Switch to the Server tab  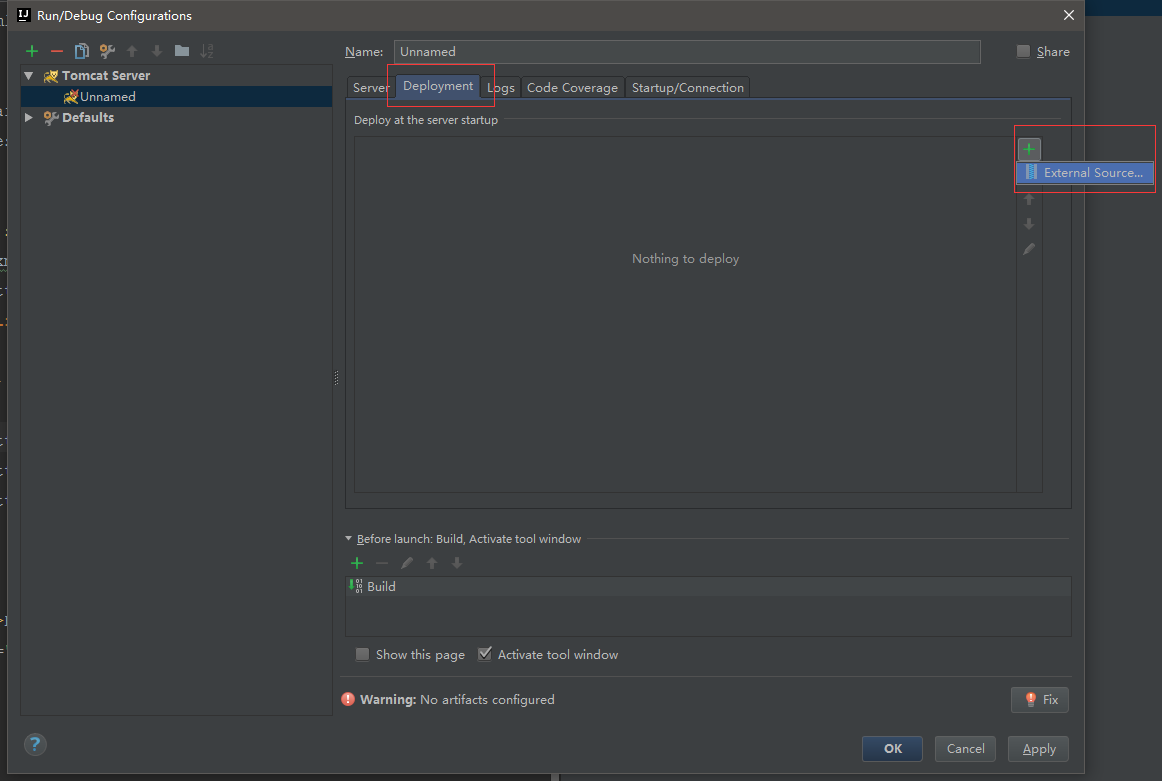371,87
